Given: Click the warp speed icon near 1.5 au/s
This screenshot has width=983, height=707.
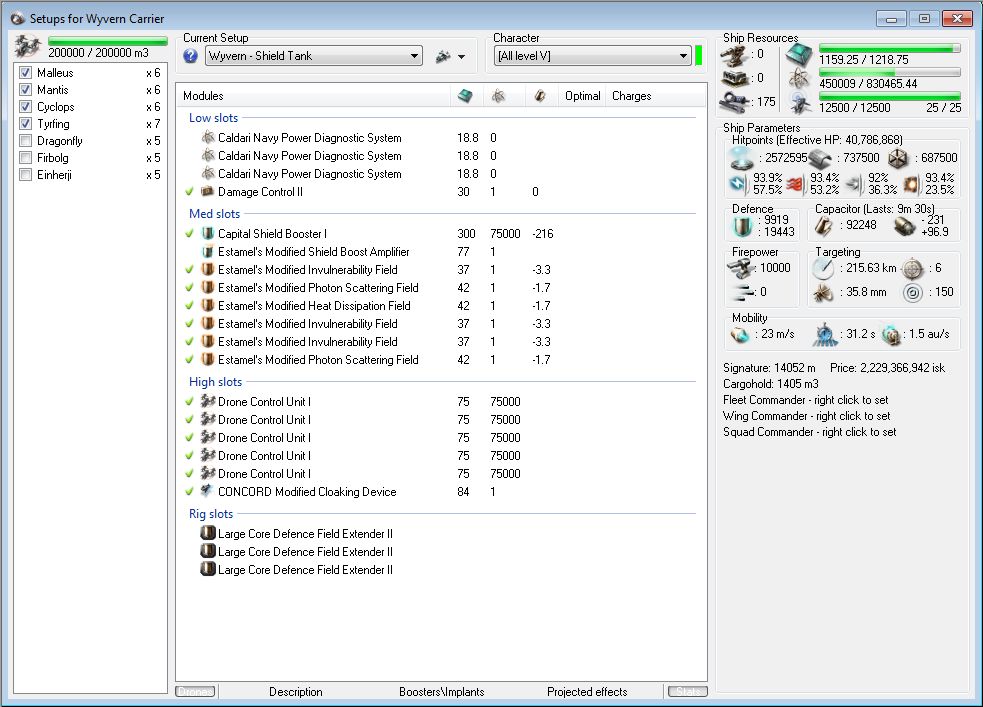Looking at the screenshot, I should click(x=891, y=335).
